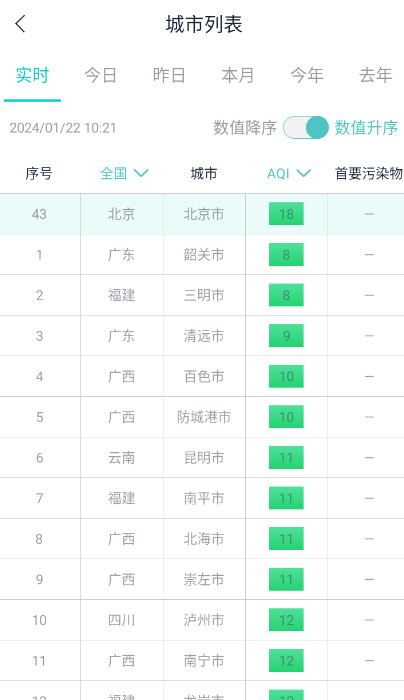
Task: Select the 泸州市 city entry
Action: pos(202,620)
